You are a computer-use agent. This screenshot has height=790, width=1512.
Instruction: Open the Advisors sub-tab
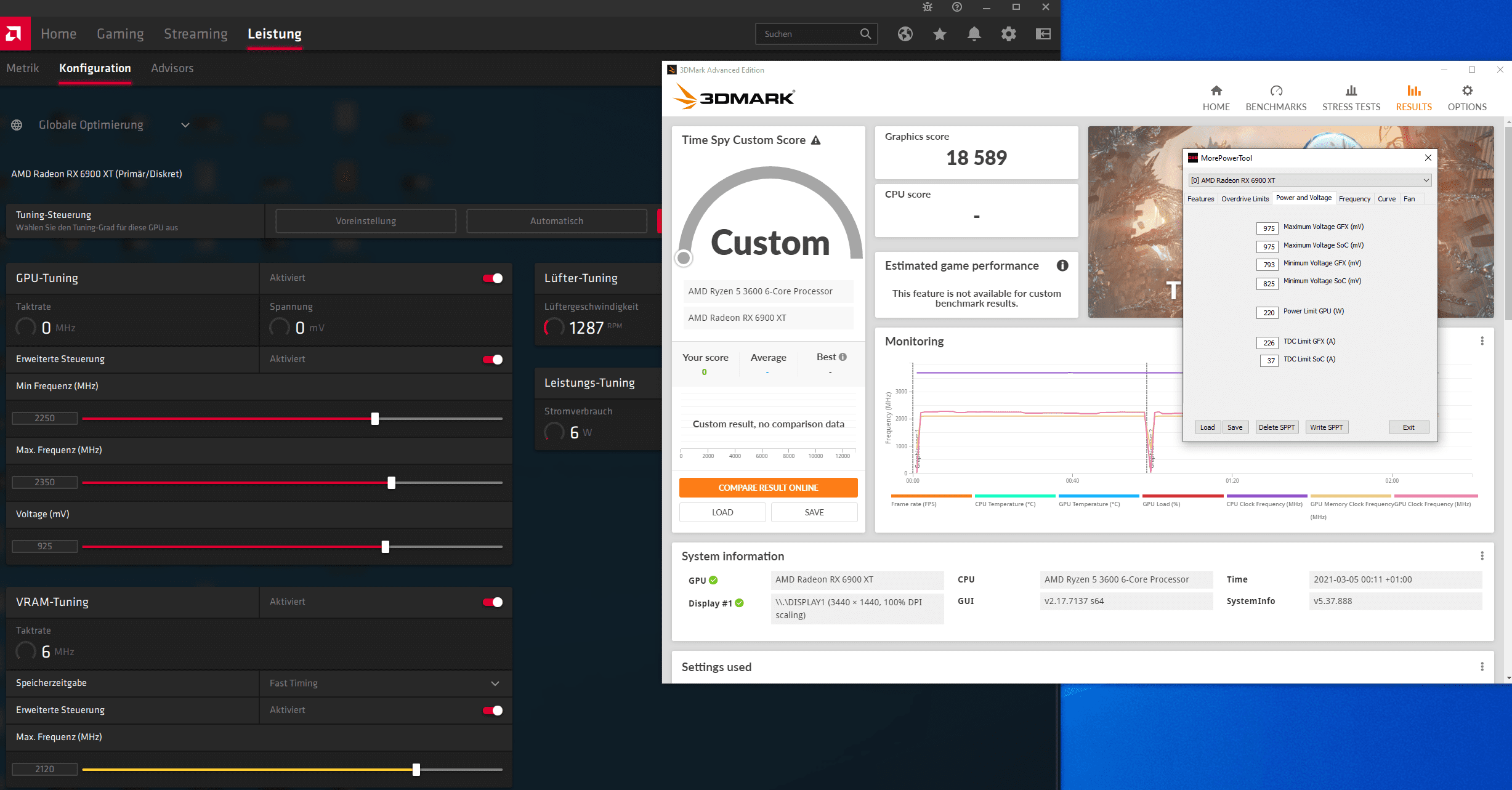click(x=172, y=68)
